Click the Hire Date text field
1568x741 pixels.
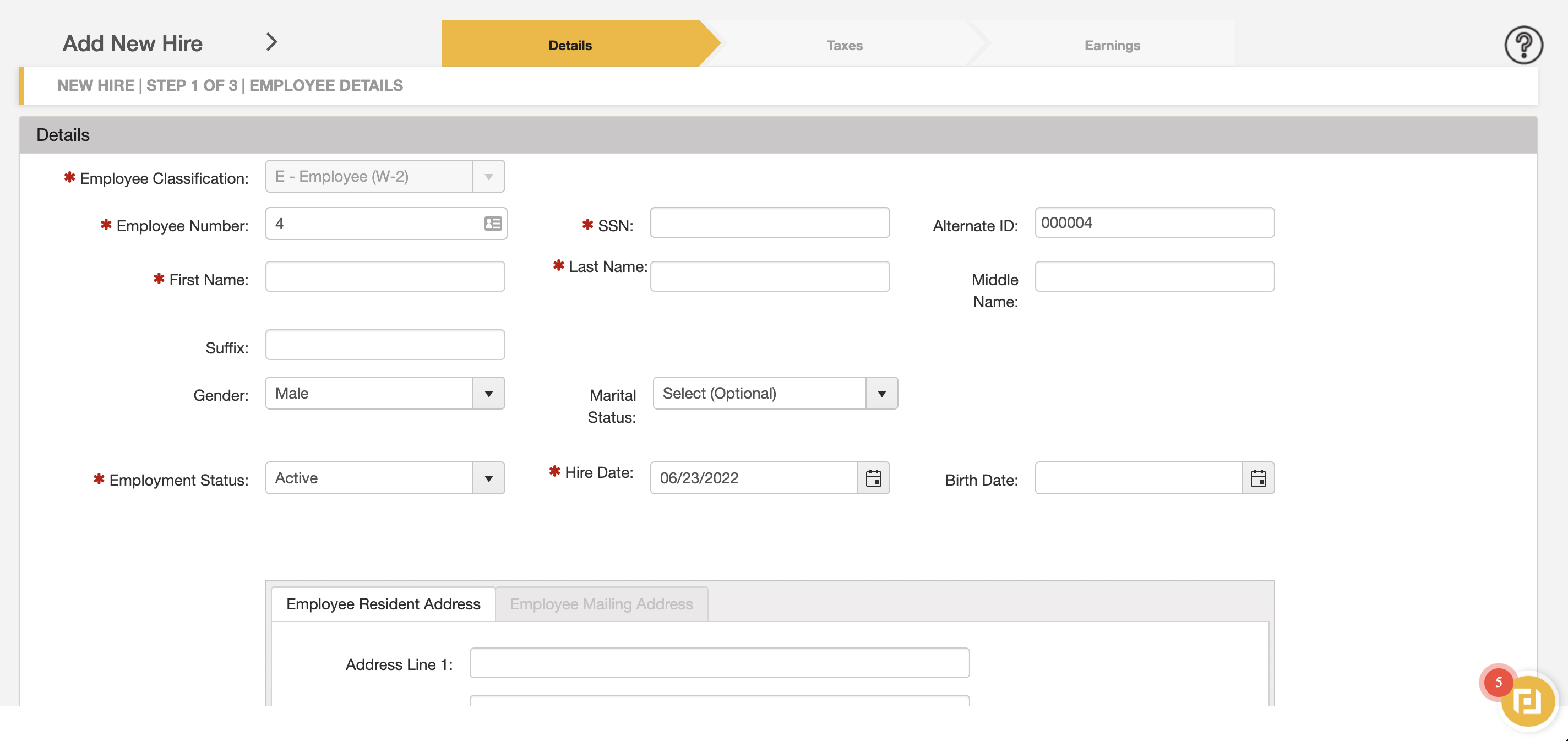tap(754, 478)
